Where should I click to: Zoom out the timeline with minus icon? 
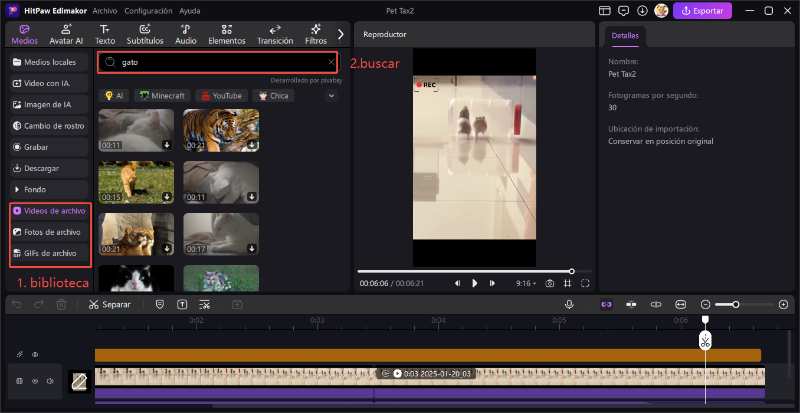pyautogui.click(x=706, y=304)
